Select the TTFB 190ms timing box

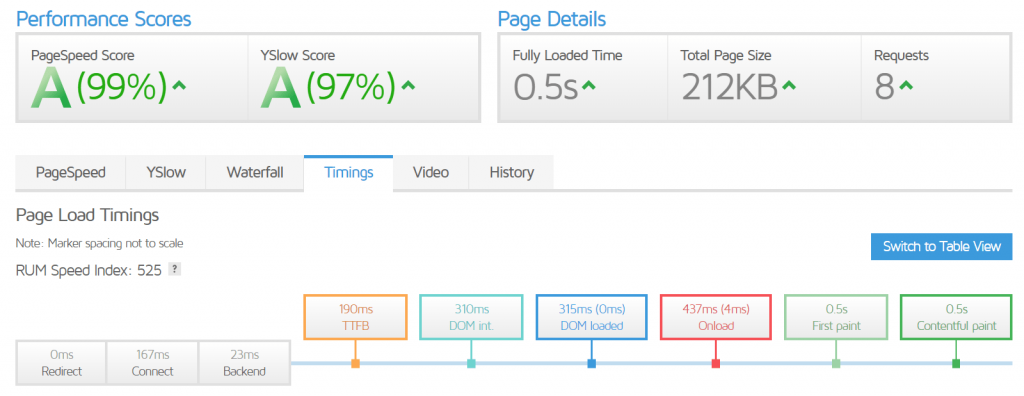[x=355, y=317]
